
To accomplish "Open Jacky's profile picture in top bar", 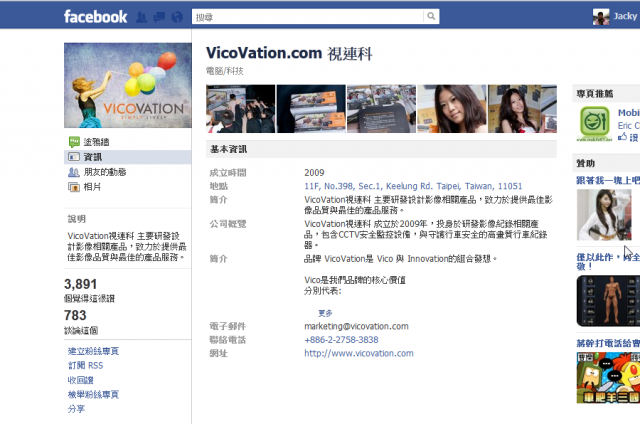I will coord(601,17).
